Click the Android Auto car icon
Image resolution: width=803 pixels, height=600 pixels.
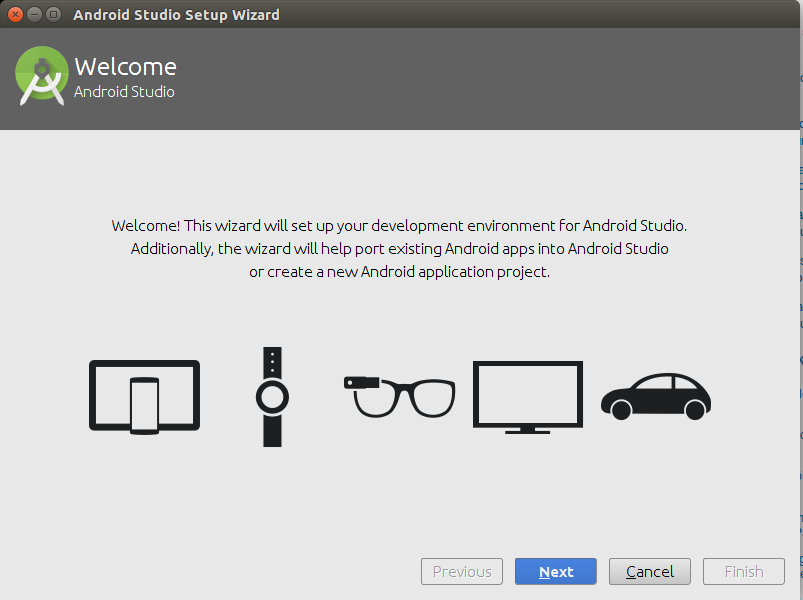[655, 397]
